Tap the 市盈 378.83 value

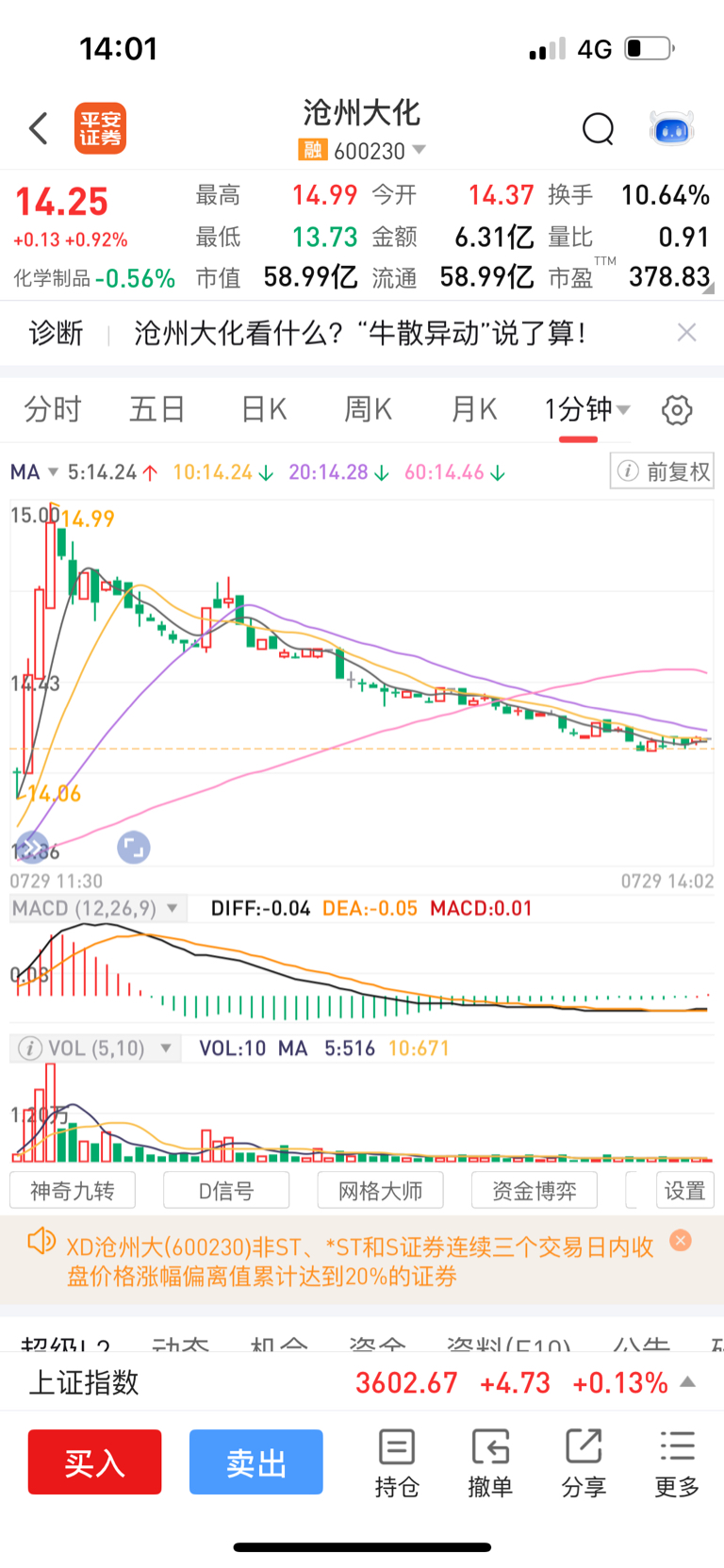(x=669, y=276)
